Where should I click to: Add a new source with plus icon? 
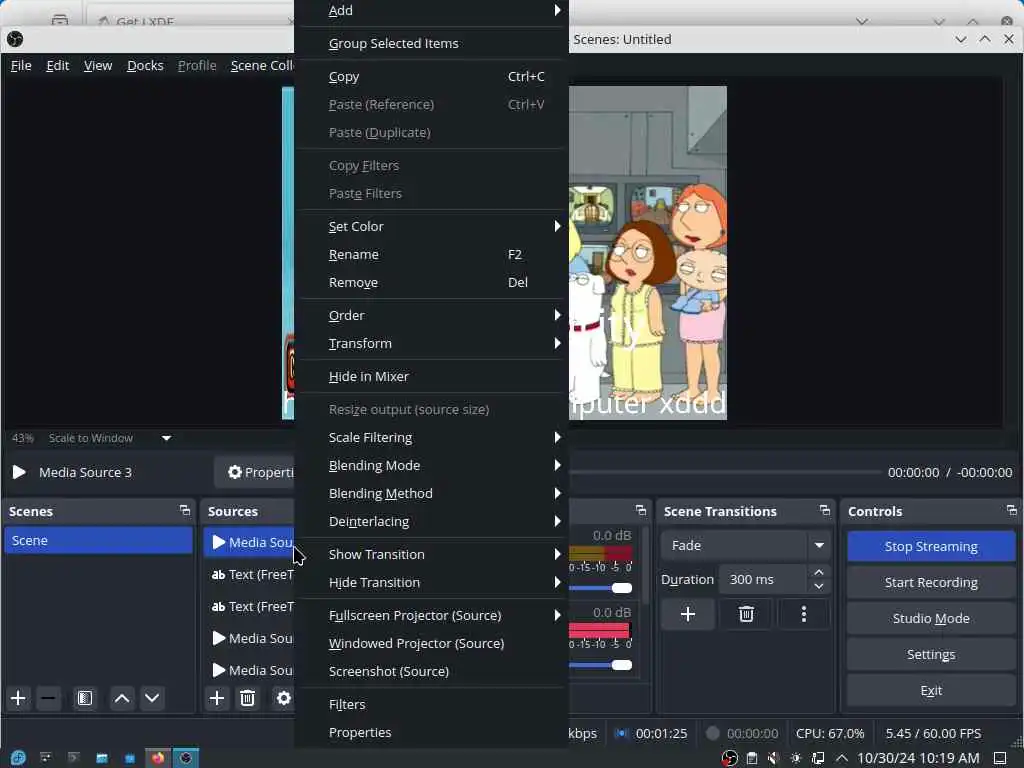tap(217, 698)
